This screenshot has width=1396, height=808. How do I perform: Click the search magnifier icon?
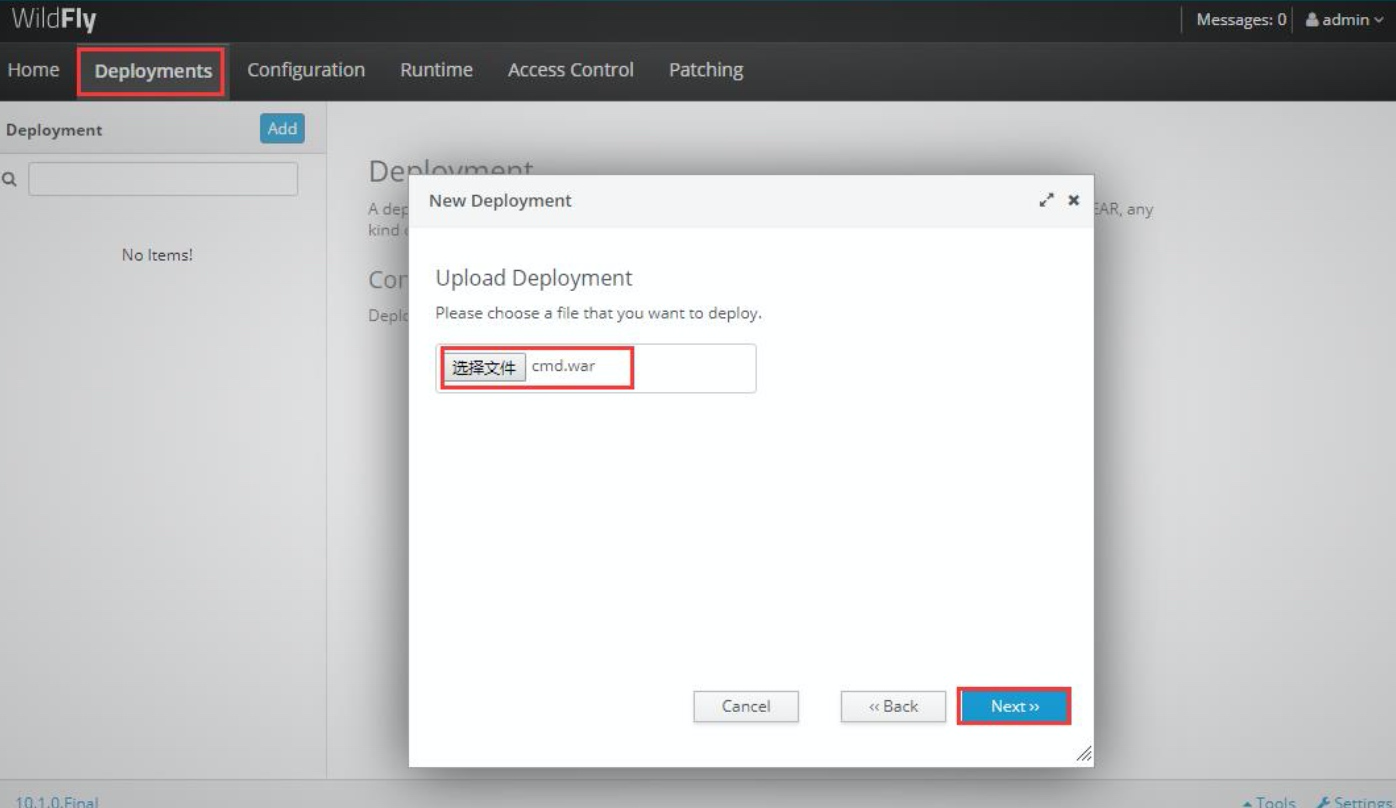(10, 180)
